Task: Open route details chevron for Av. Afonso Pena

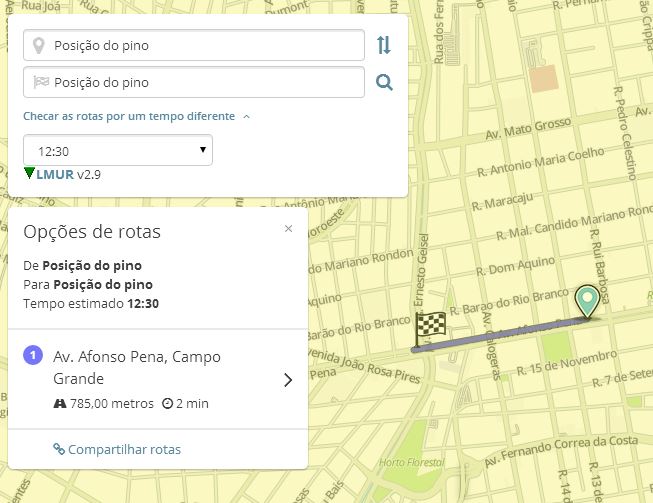Action: click(x=288, y=380)
